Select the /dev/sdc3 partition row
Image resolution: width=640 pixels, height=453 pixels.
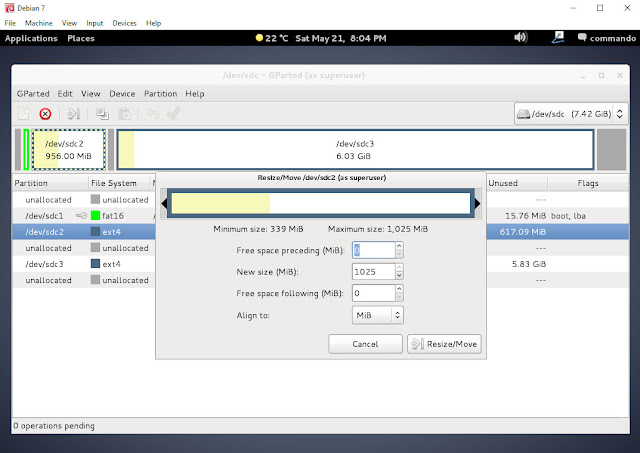tap(320, 264)
